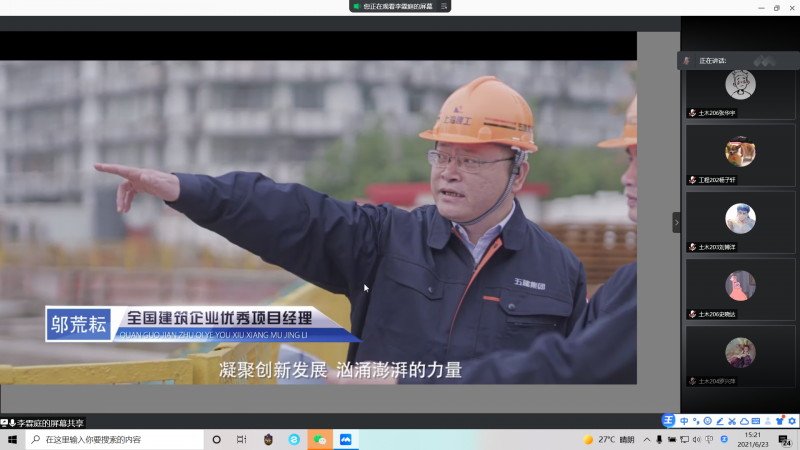
Task: Switch to Tencent Meeting taskbar icon
Action: (x=346, y=439)
